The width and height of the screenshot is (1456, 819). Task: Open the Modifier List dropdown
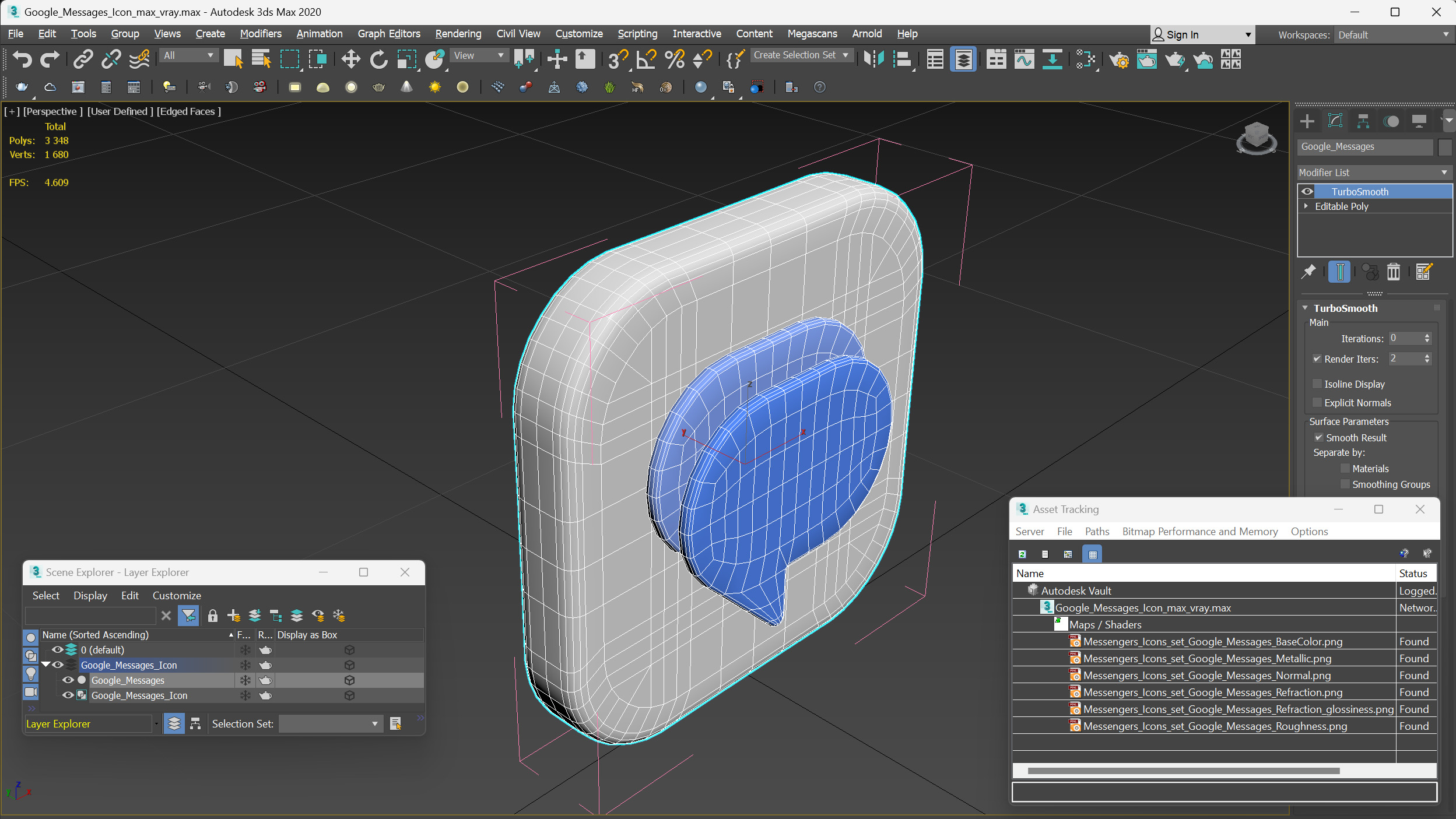coord(1374,173)
